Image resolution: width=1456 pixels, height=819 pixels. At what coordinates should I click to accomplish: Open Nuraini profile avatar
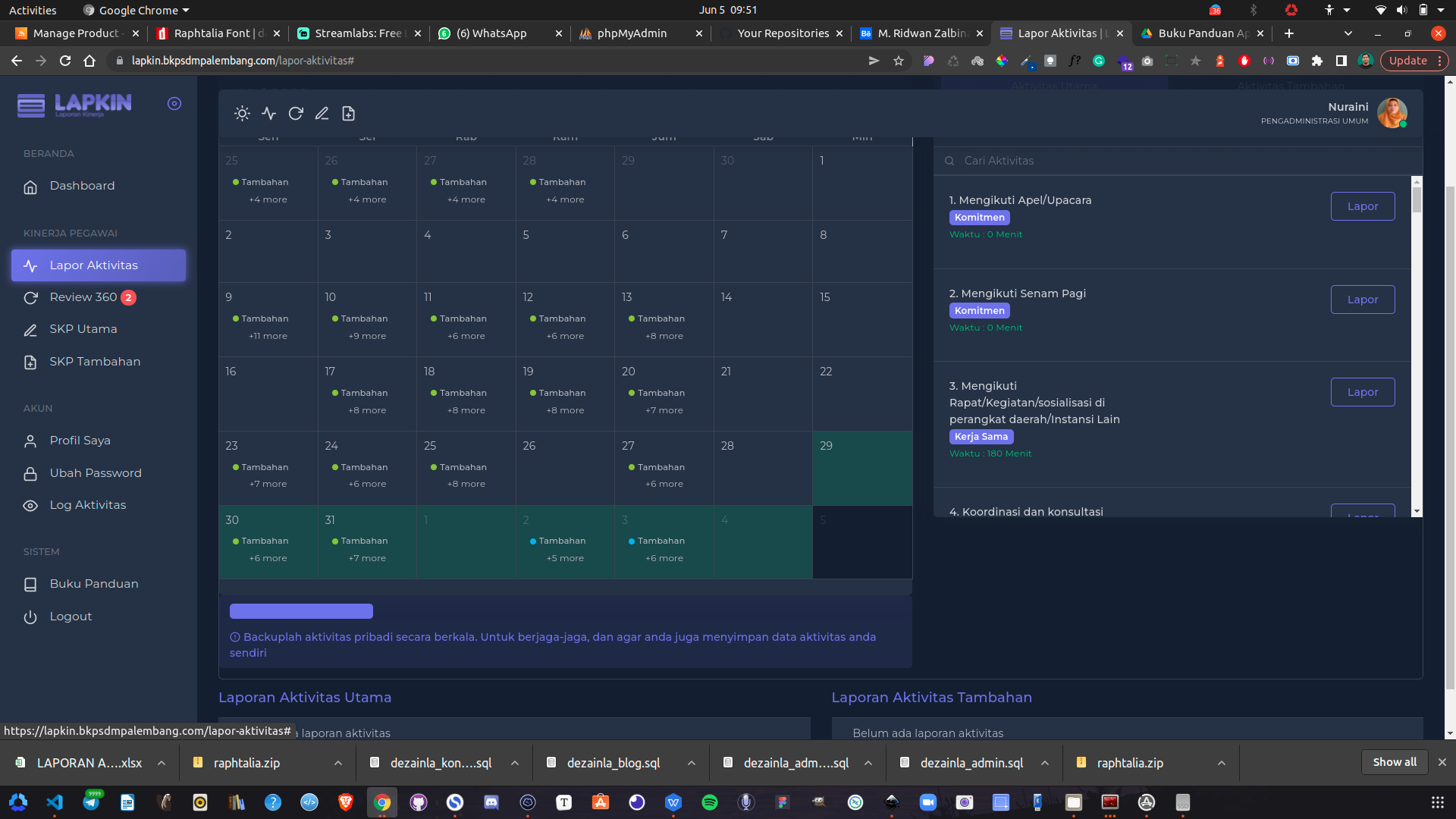(x=1392, y=113)
